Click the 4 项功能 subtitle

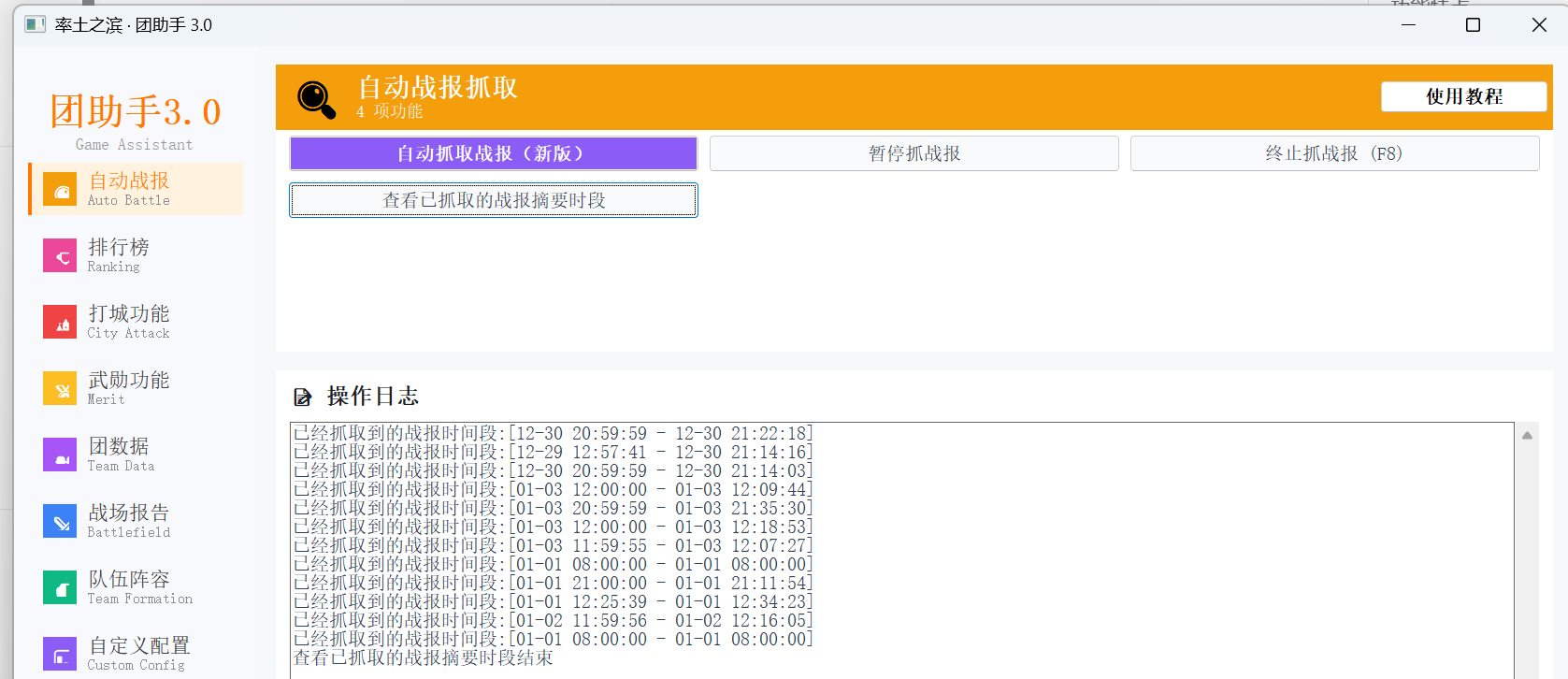390,111
